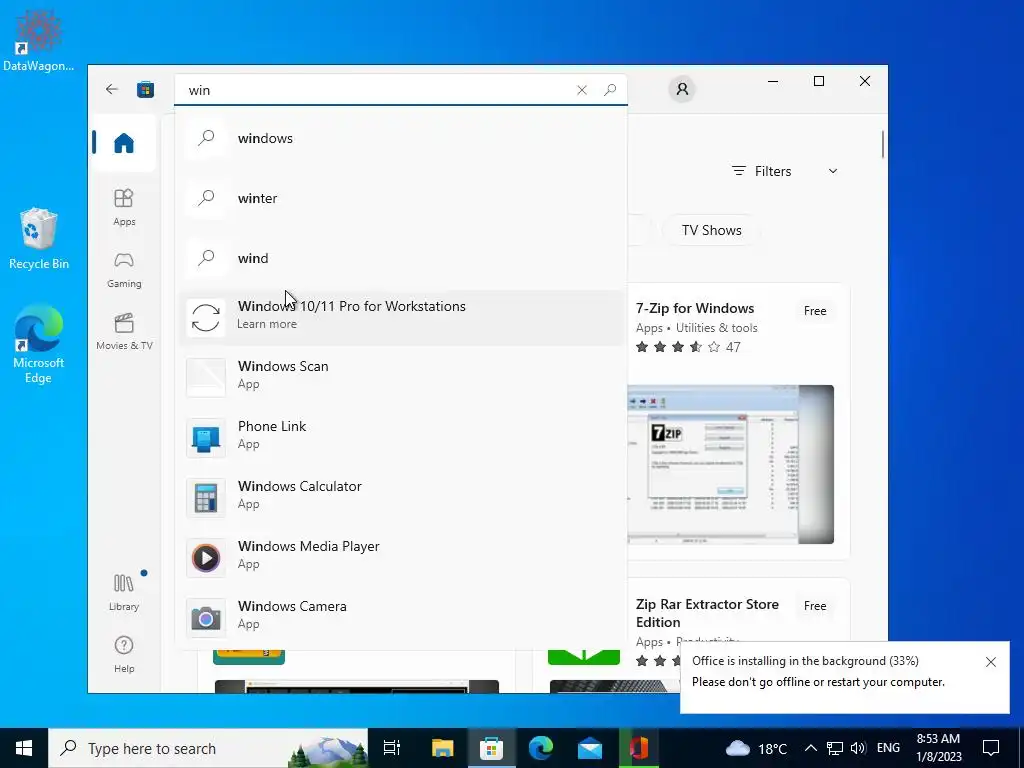Image resolution: width=1024 pixels, height=768 pixels.
Task: Click the Microsoft Store logo icon
Action: pos(145,89)
